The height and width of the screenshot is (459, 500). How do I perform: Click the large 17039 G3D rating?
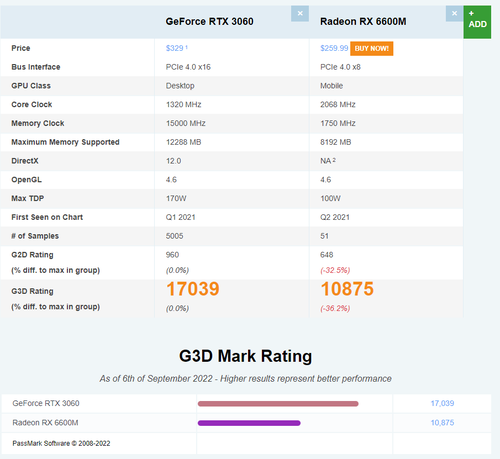pos(193,289)
